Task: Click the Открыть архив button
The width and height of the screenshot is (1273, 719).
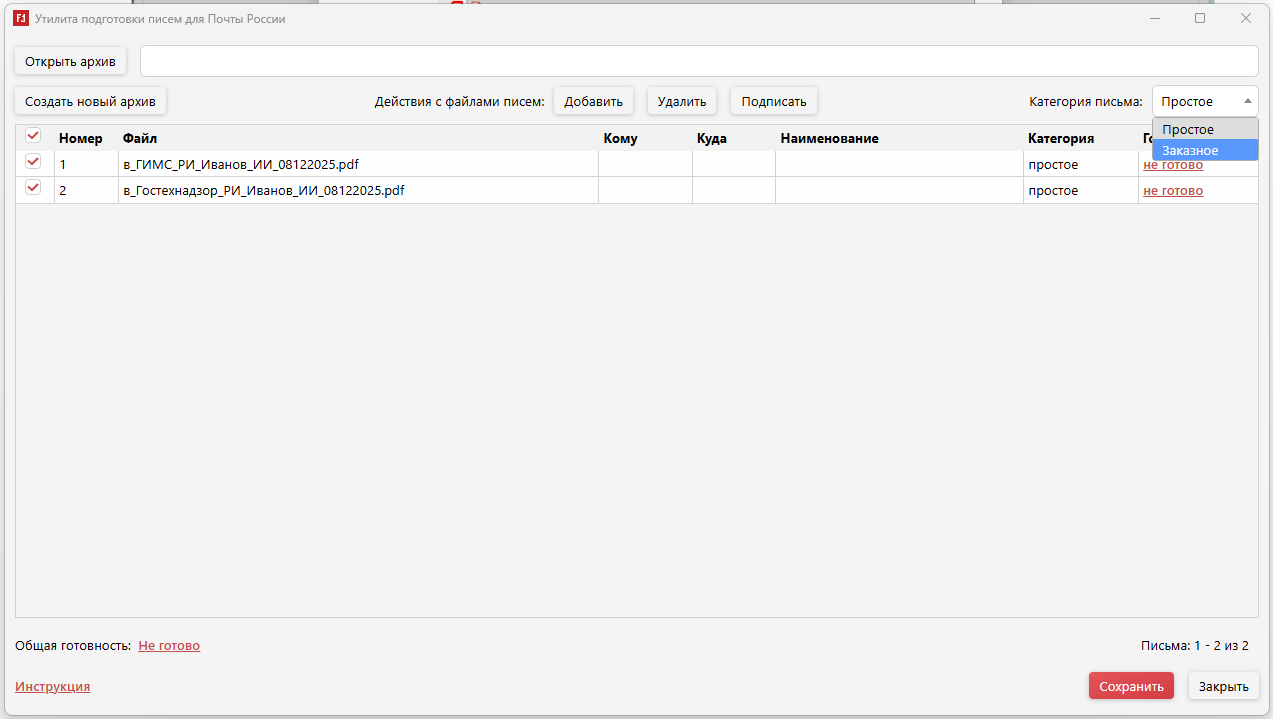Action: 70,61
